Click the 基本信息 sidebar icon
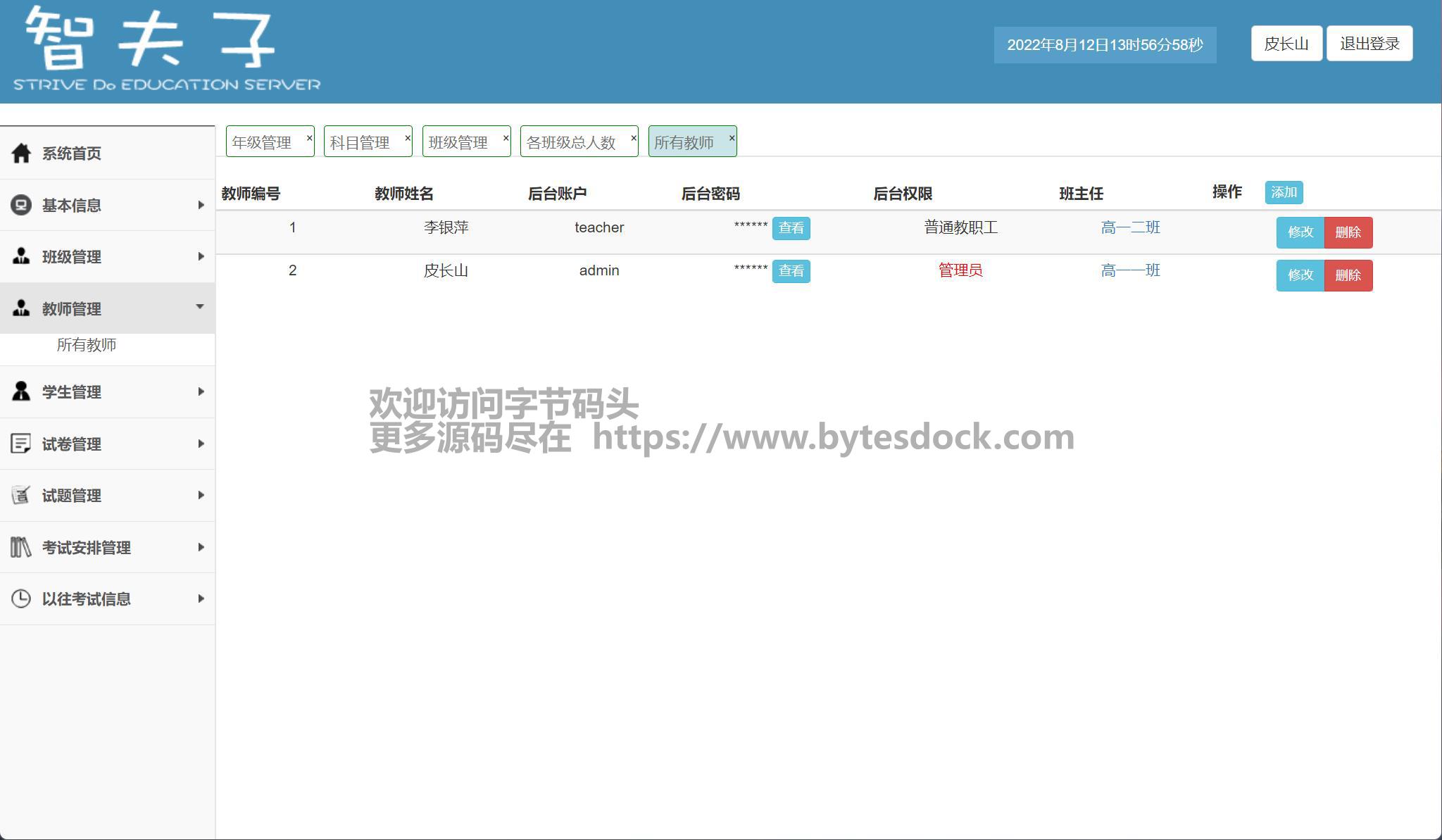Viewport: 1442px width, 840px height. pos(21,205)
